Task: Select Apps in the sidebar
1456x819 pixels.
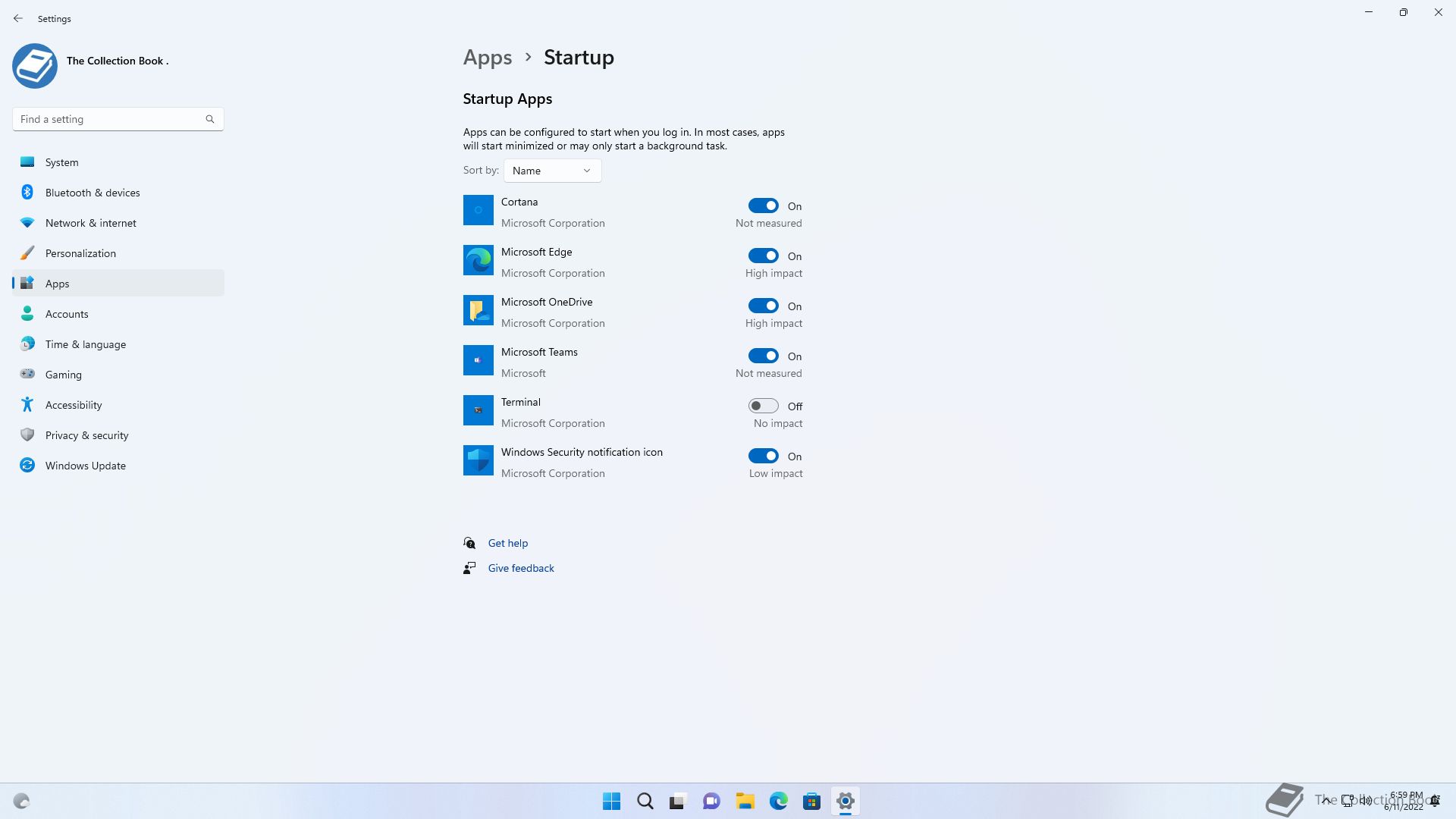Action: tap(118, 284)
